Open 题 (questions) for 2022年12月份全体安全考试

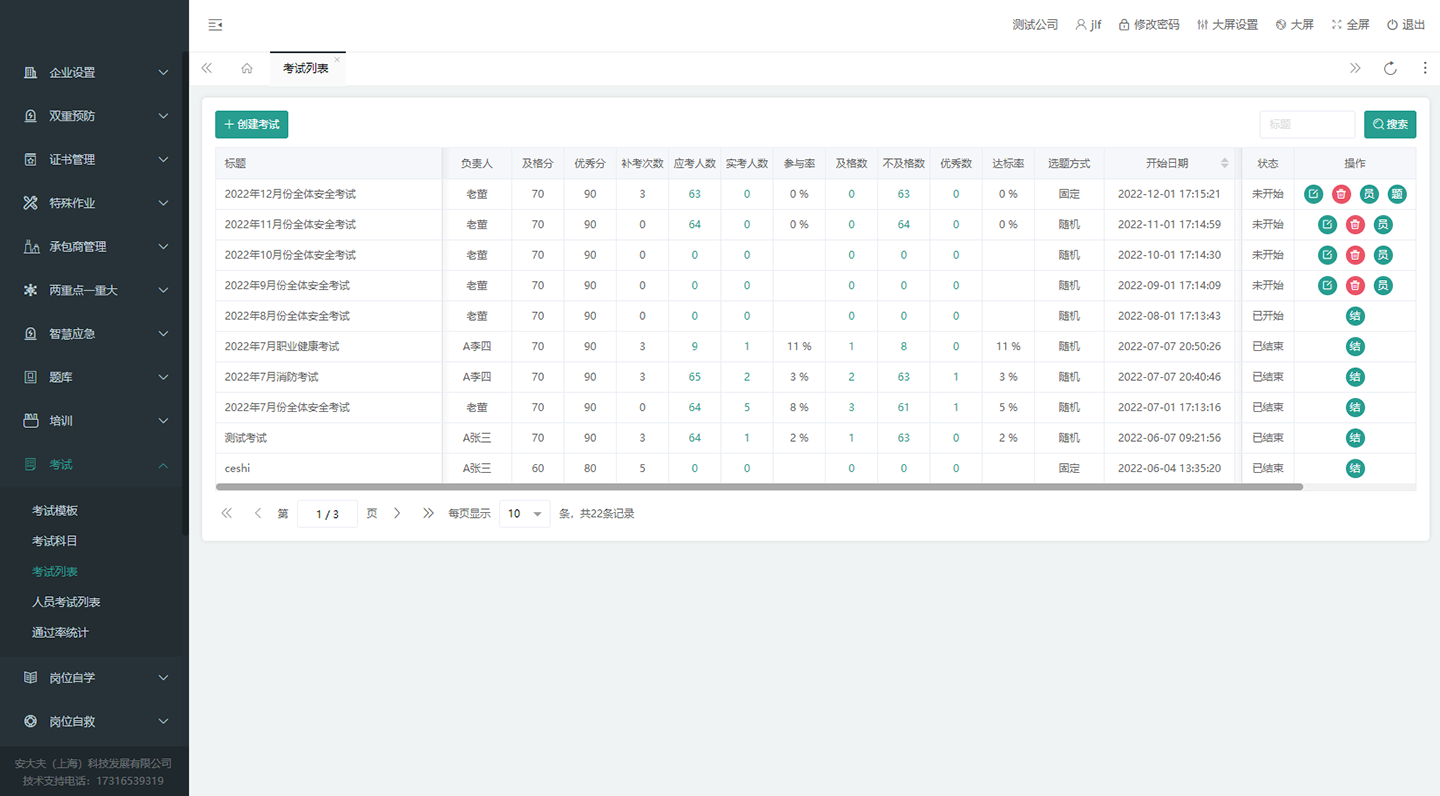coord(1397,194)
